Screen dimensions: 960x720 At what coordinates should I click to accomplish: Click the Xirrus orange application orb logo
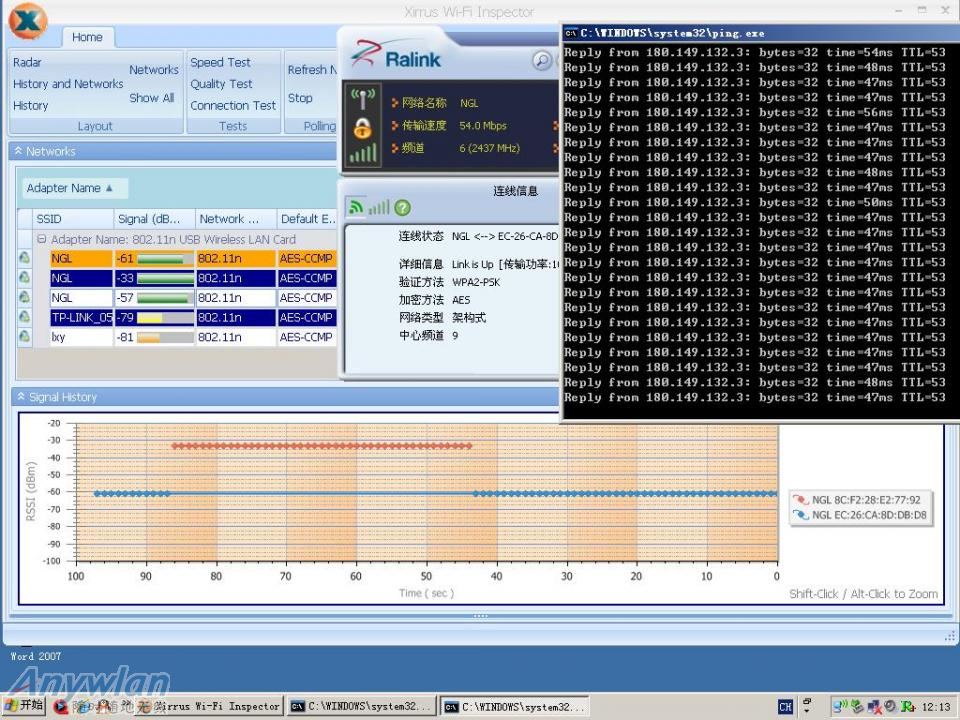coord(28,20)
